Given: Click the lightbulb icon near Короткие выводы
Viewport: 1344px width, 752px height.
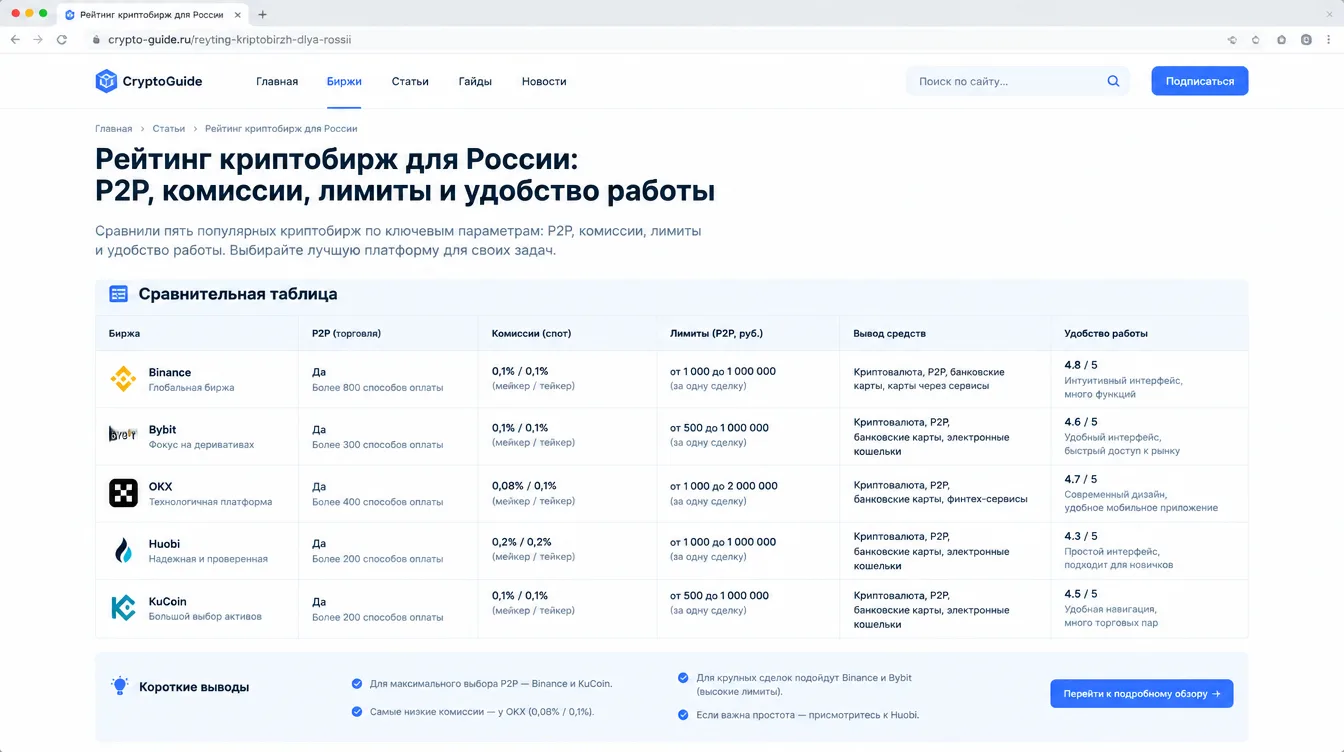Looking at the screenshot, I should click(x=120, y=686).
